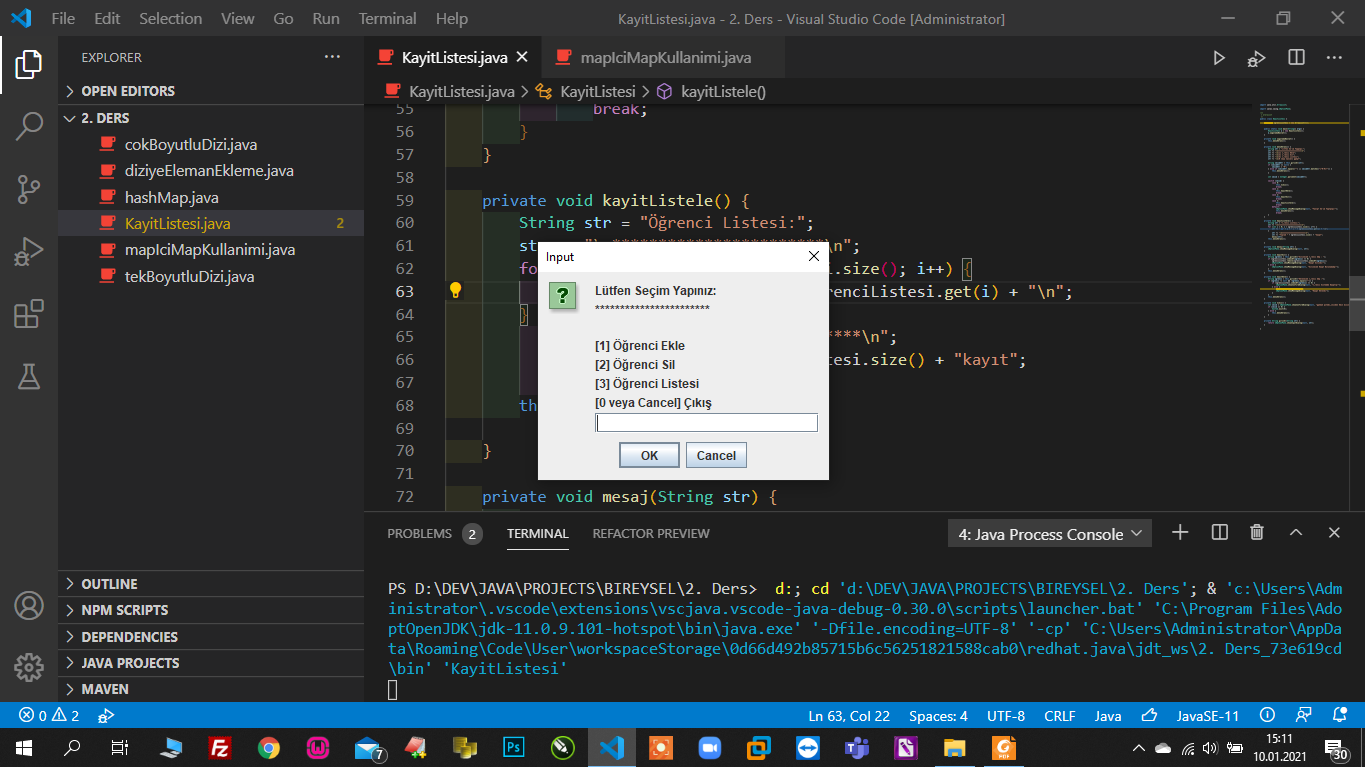Switch to mapIciMapKullanimi.java tab
Viewport: 1365px width, 767px height.
point(665,58)
